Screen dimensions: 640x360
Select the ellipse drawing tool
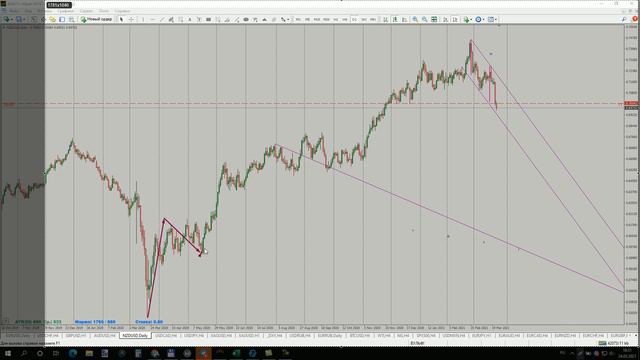(x=246, y=19)
